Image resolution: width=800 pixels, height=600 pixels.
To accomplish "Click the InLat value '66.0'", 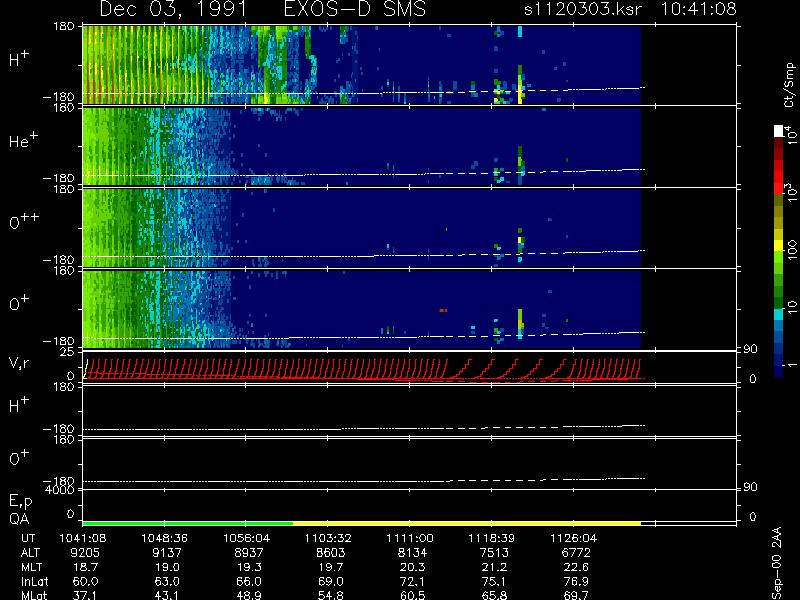I will 249,582.
